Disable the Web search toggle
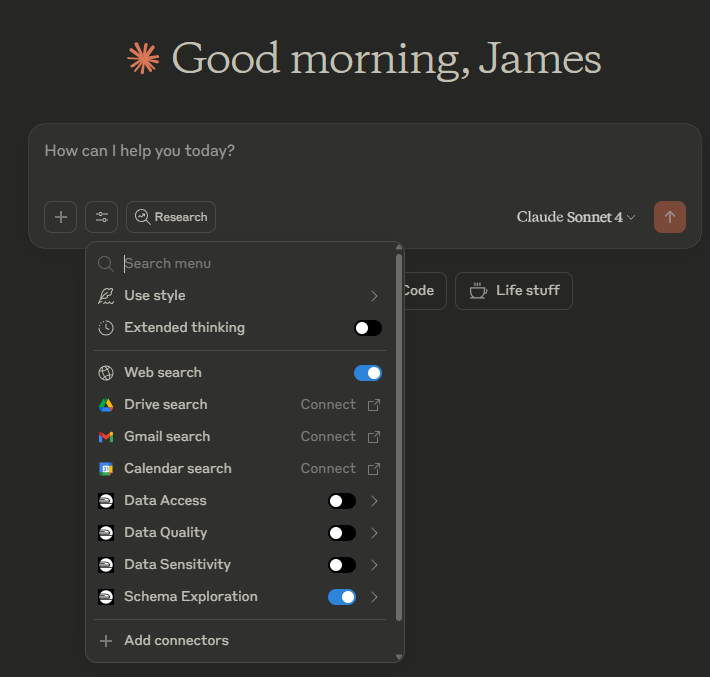The height and width of the screenshot is (677, 710). (368, 373)
